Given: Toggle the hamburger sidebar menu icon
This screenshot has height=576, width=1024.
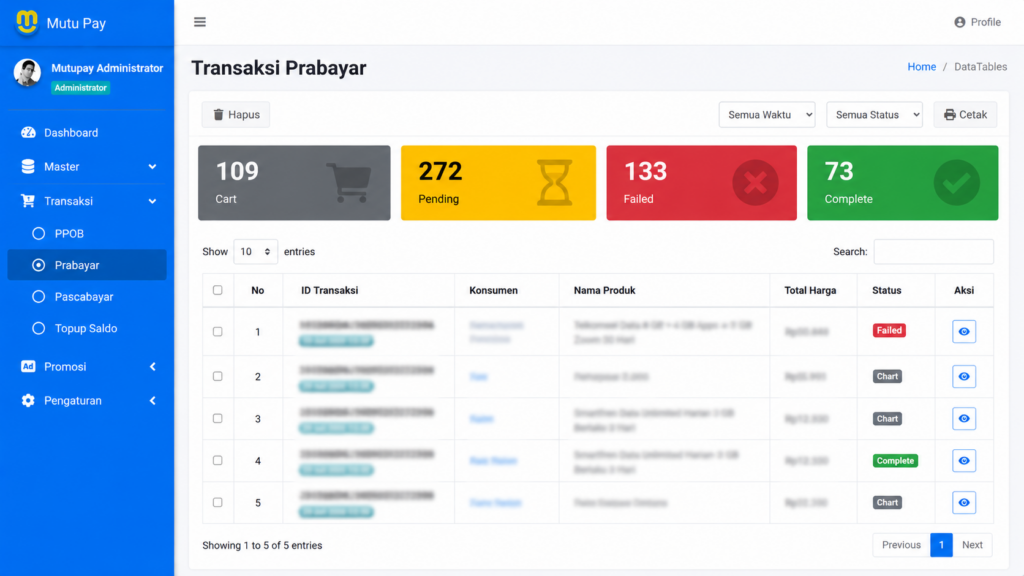Looking at the screenshot, I should 200,22.
